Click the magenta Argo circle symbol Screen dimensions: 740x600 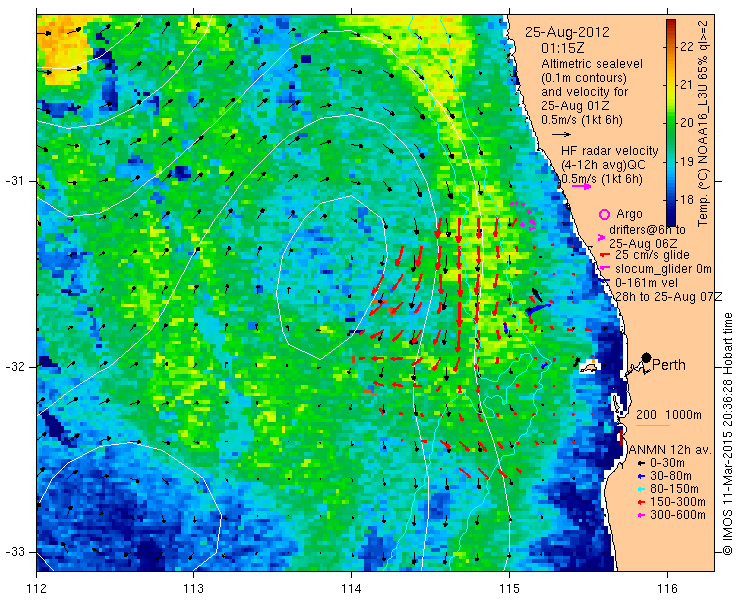(x=605, y=215)
